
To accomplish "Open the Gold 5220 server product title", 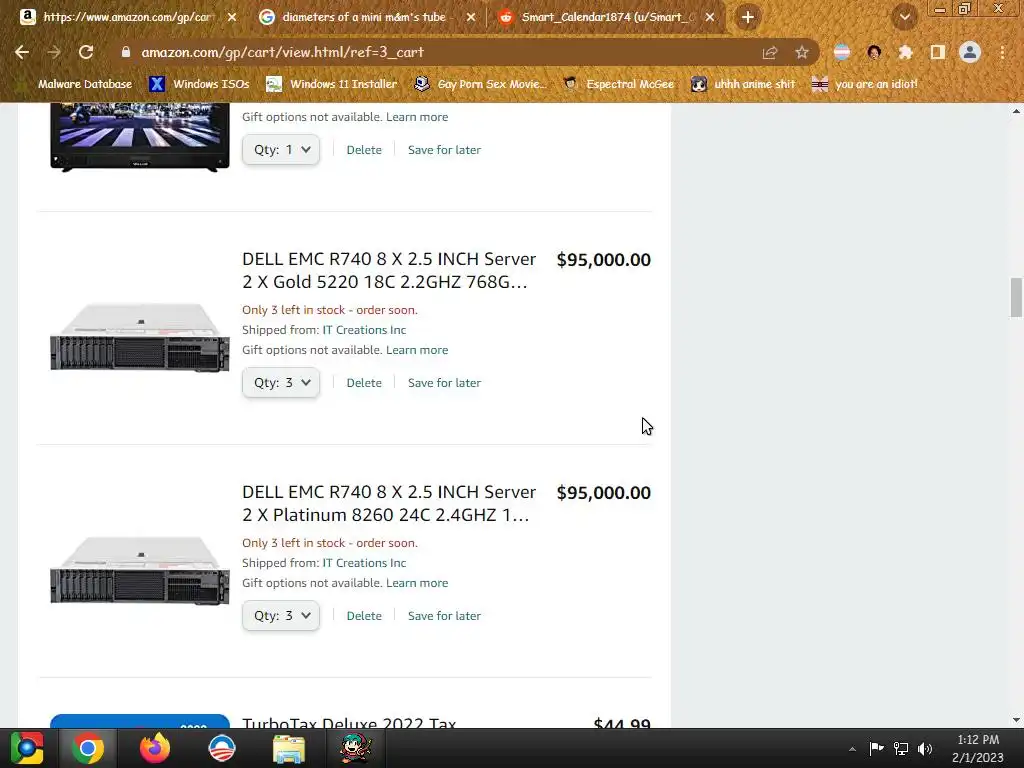I will click(389, 270).
